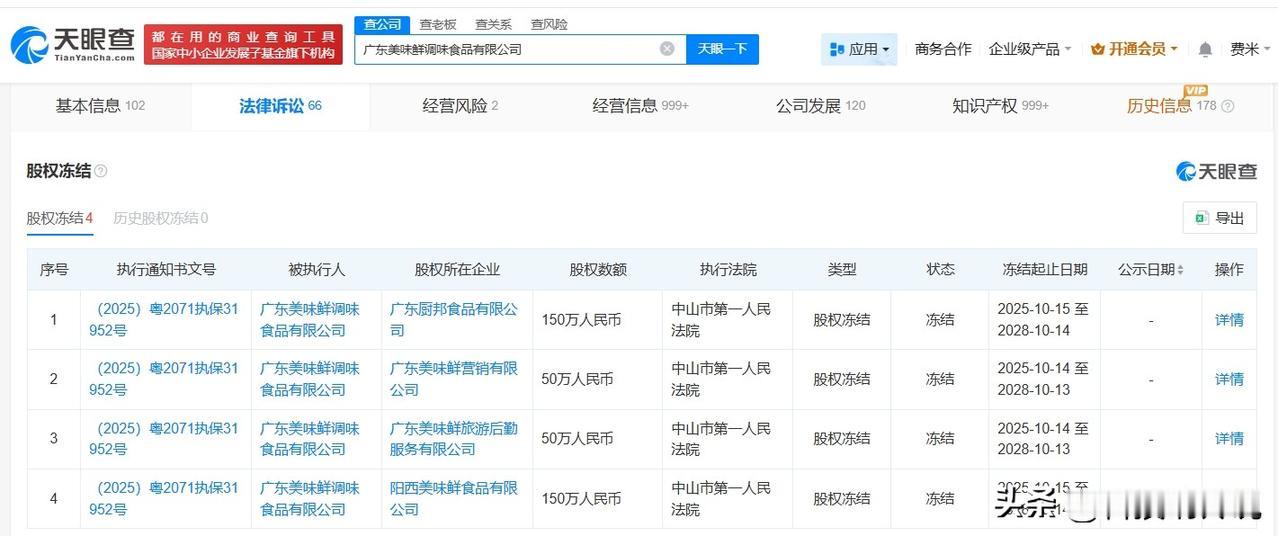Click row 3 date 2025-10-14 至 2028-10-13
Screen dimensions: 1278x536
(x=1043, y=439)
